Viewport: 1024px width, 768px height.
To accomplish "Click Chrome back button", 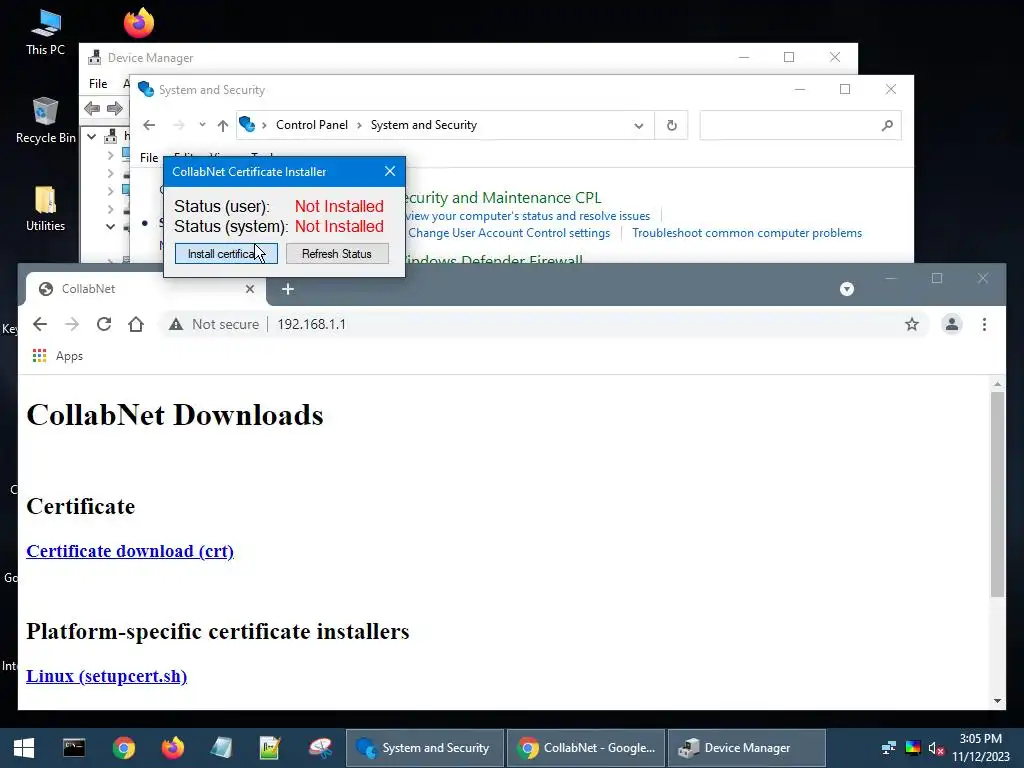I will pos(40,324).
